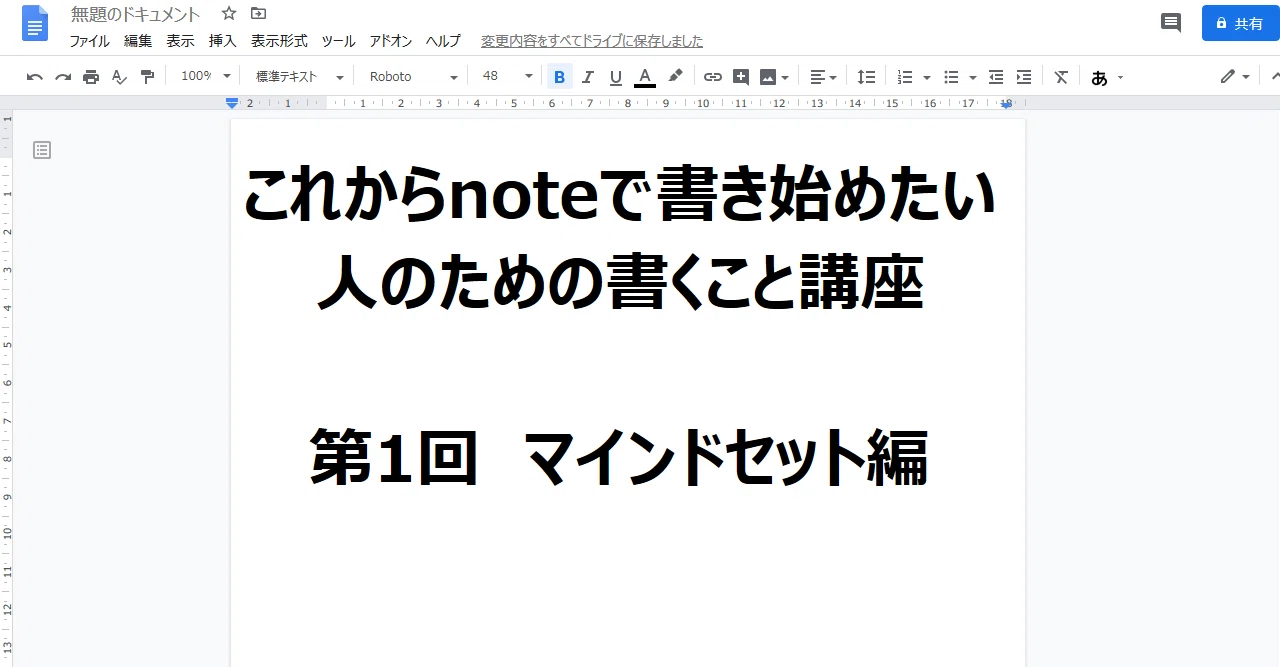Viewport: 1280px width, 667px height.
Task: Click the bulleted list icon
Action: point(951,77)
